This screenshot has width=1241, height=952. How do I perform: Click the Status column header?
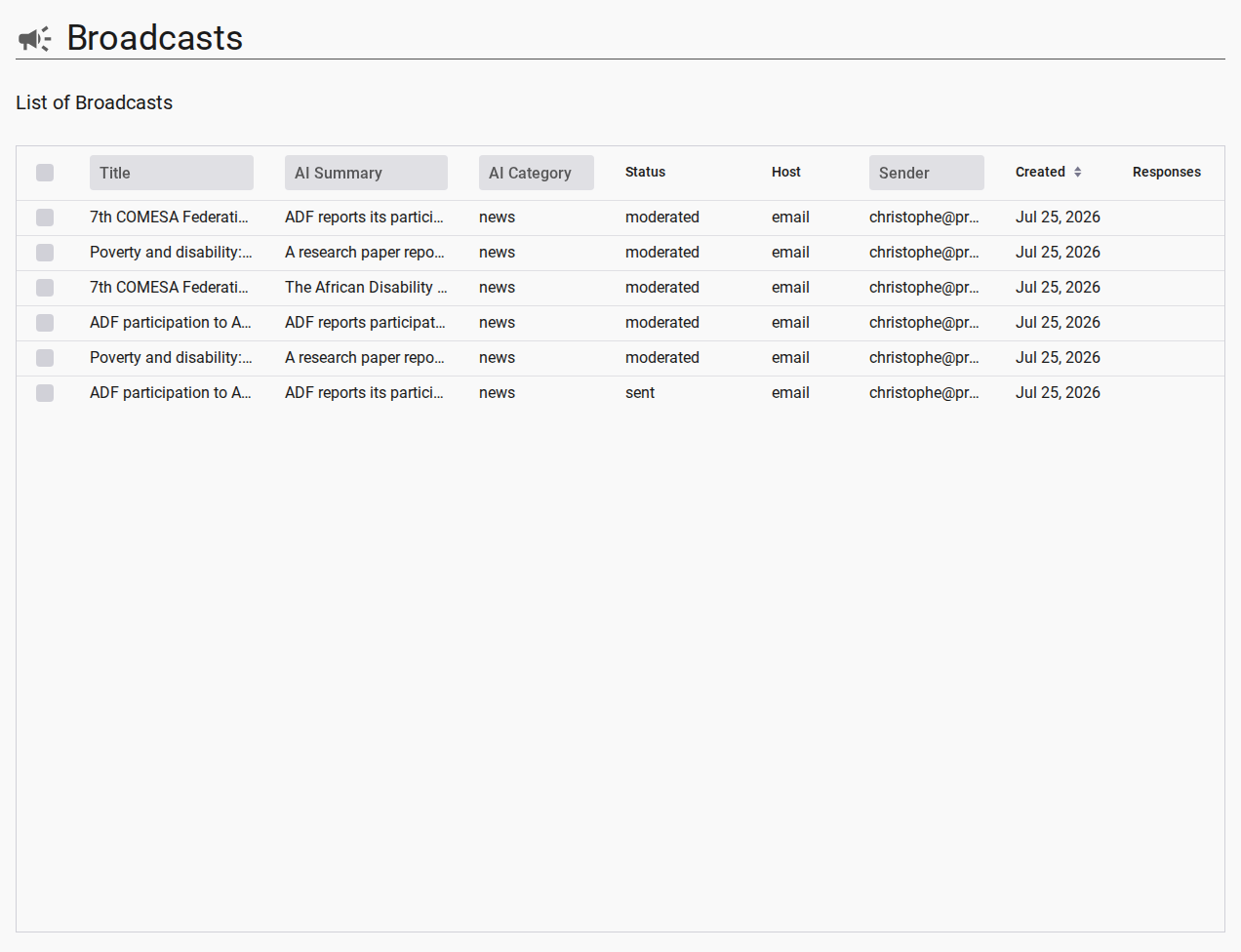[x=645, y=172]
